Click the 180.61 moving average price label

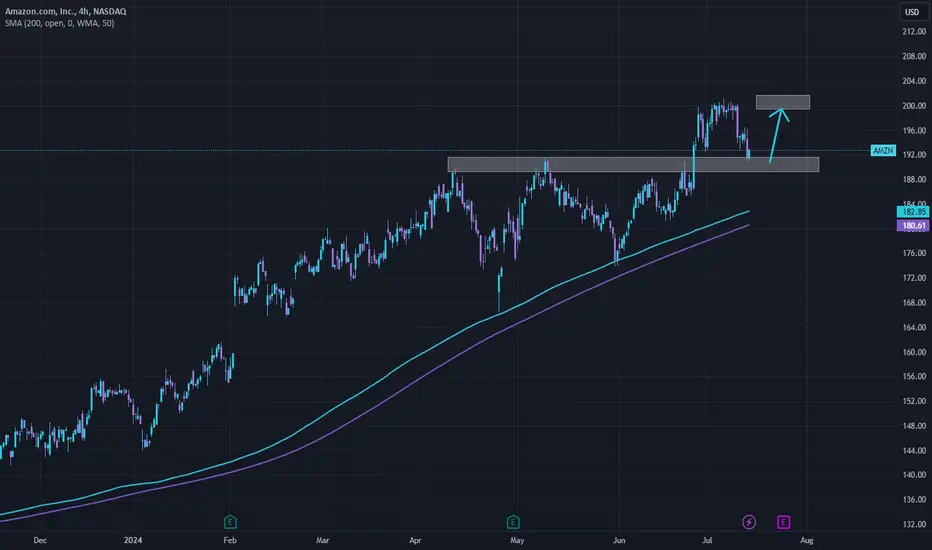click(x=914, y=225)
